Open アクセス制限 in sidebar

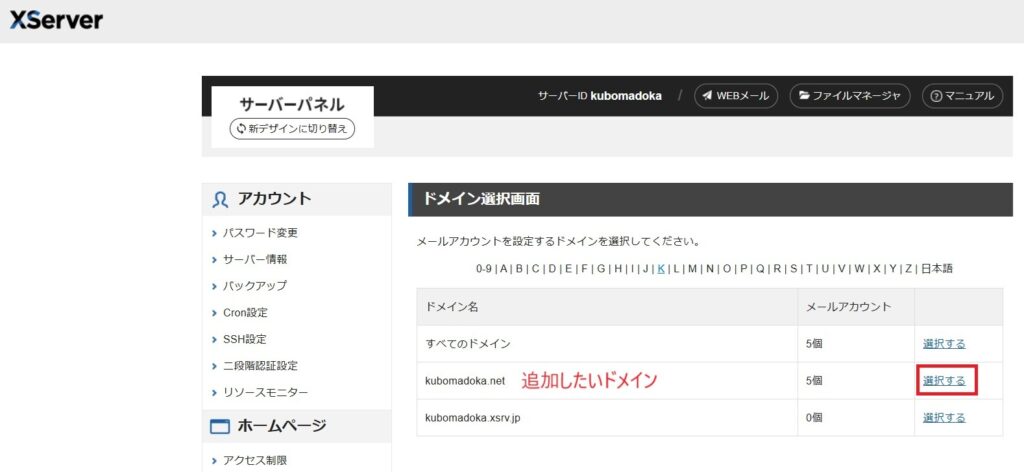pyautogui.click(x=255, y=460)
